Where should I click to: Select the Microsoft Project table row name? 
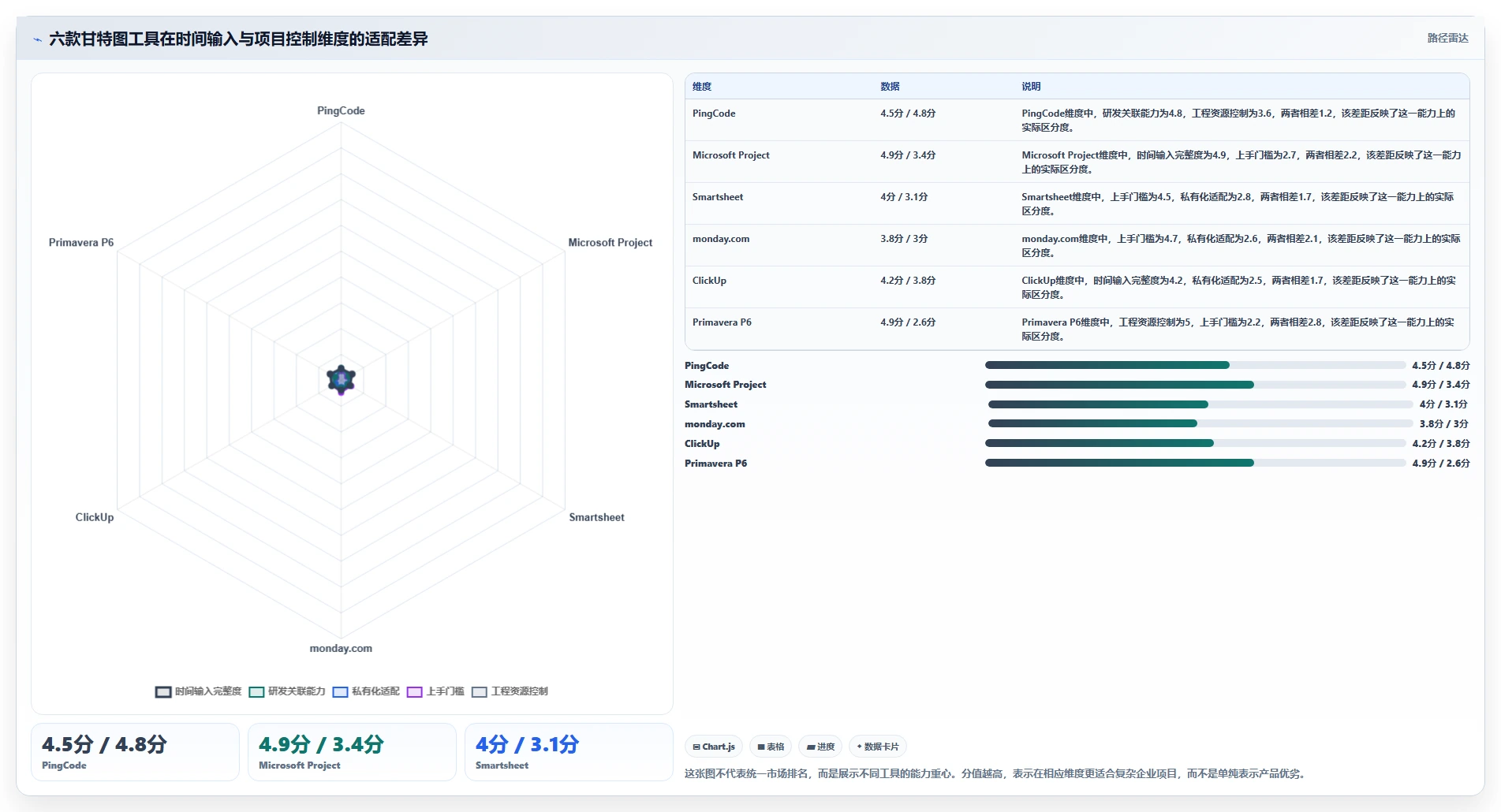730,155
